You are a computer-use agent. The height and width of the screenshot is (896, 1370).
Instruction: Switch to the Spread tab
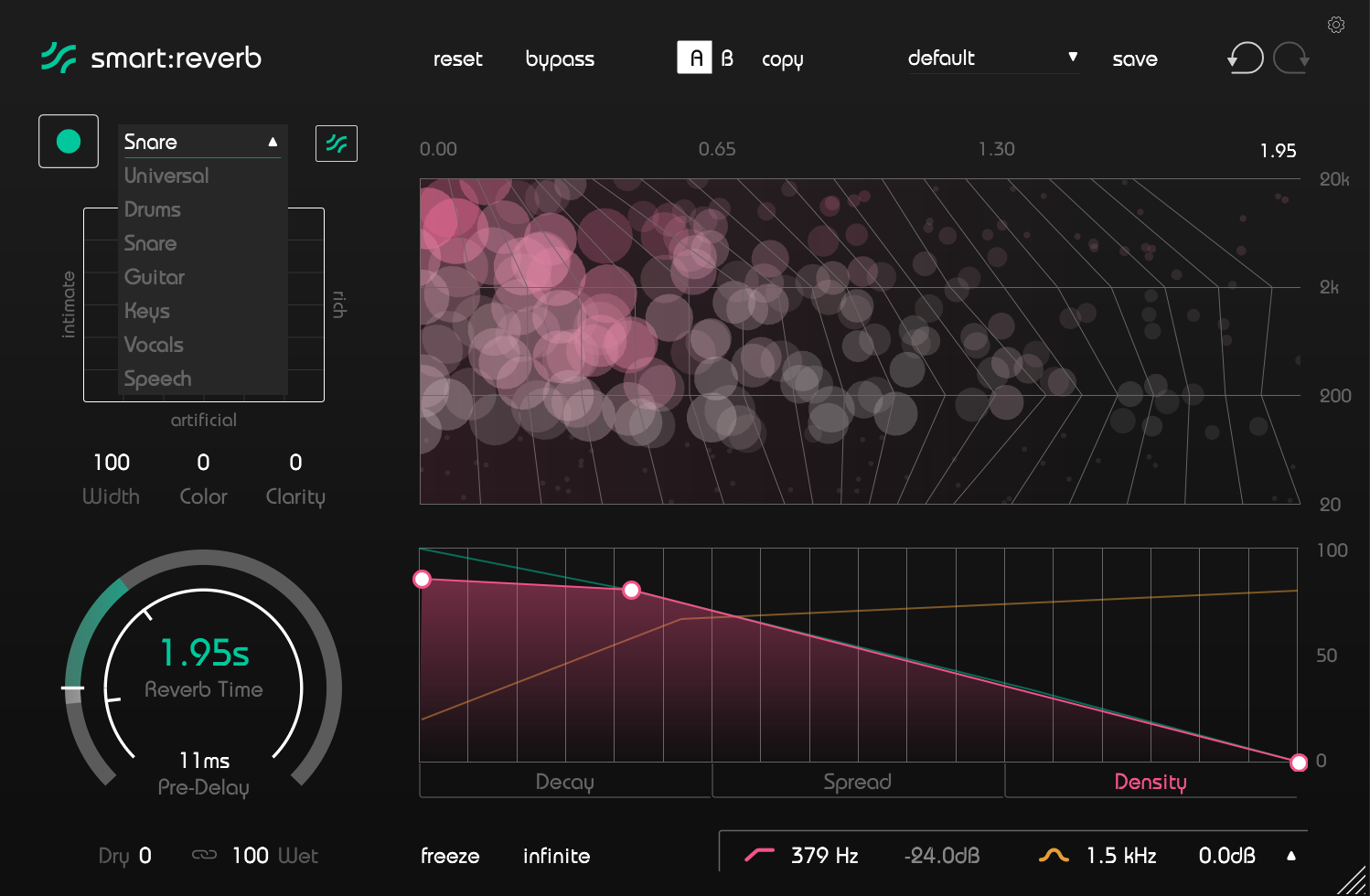[x=858, y=782]
